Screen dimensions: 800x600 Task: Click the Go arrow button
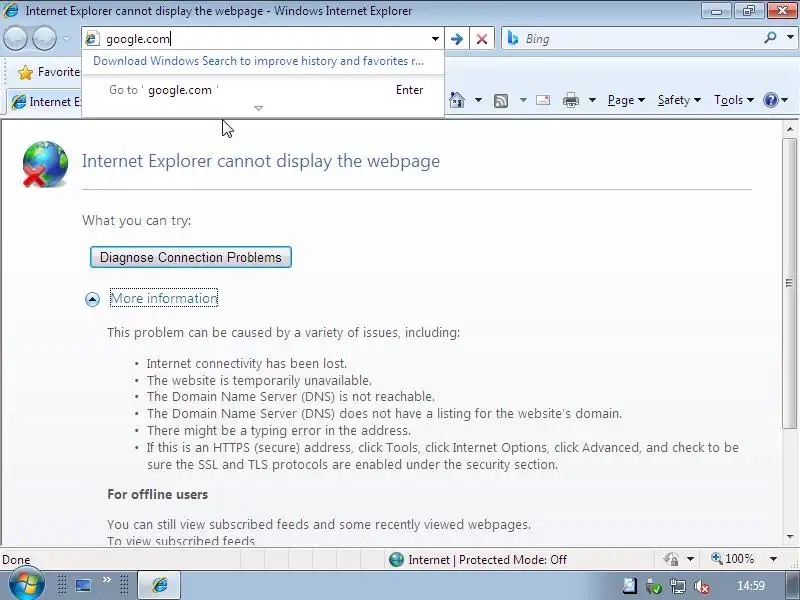457,39
